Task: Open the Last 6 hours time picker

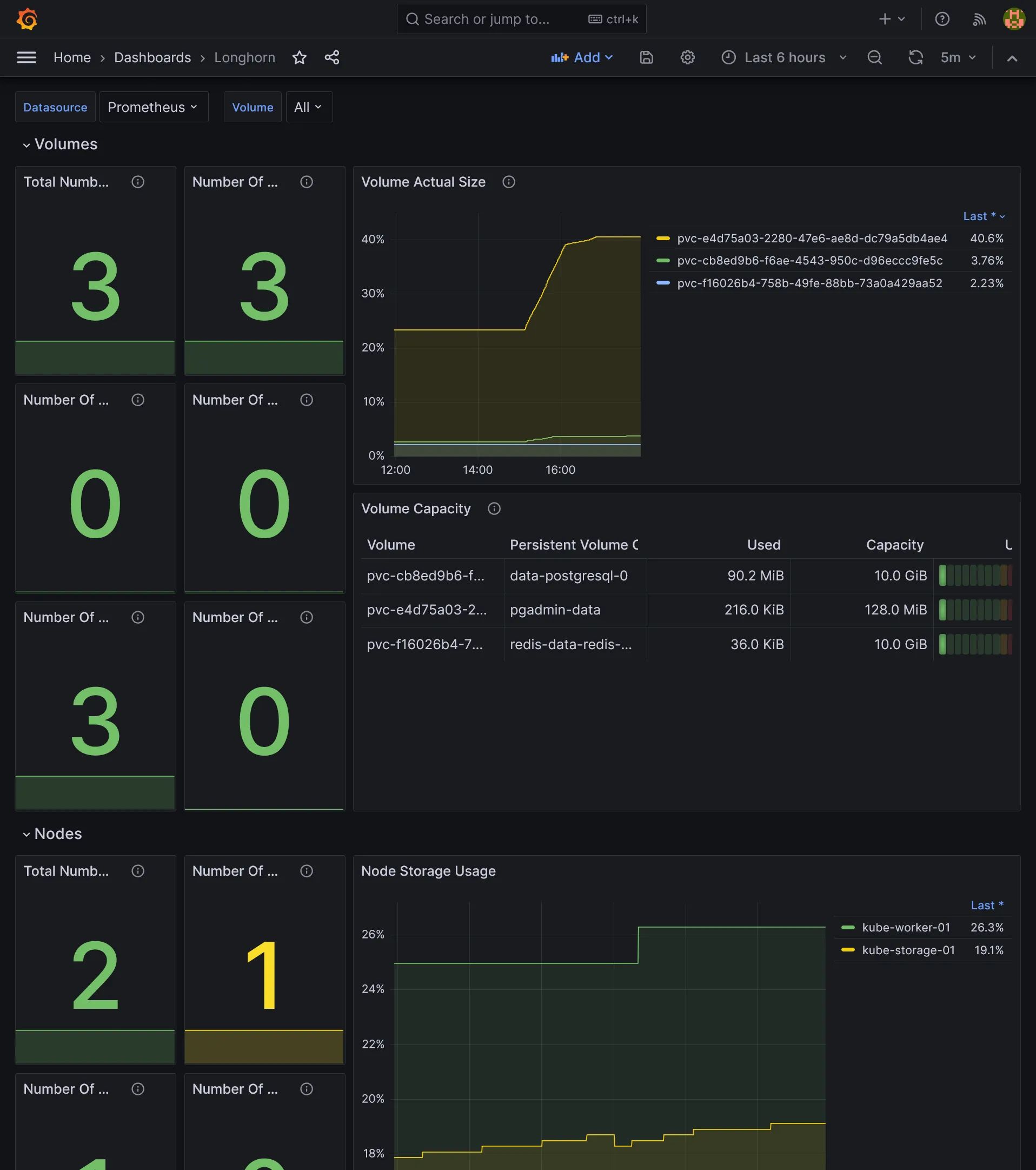Action: point(784,57)
